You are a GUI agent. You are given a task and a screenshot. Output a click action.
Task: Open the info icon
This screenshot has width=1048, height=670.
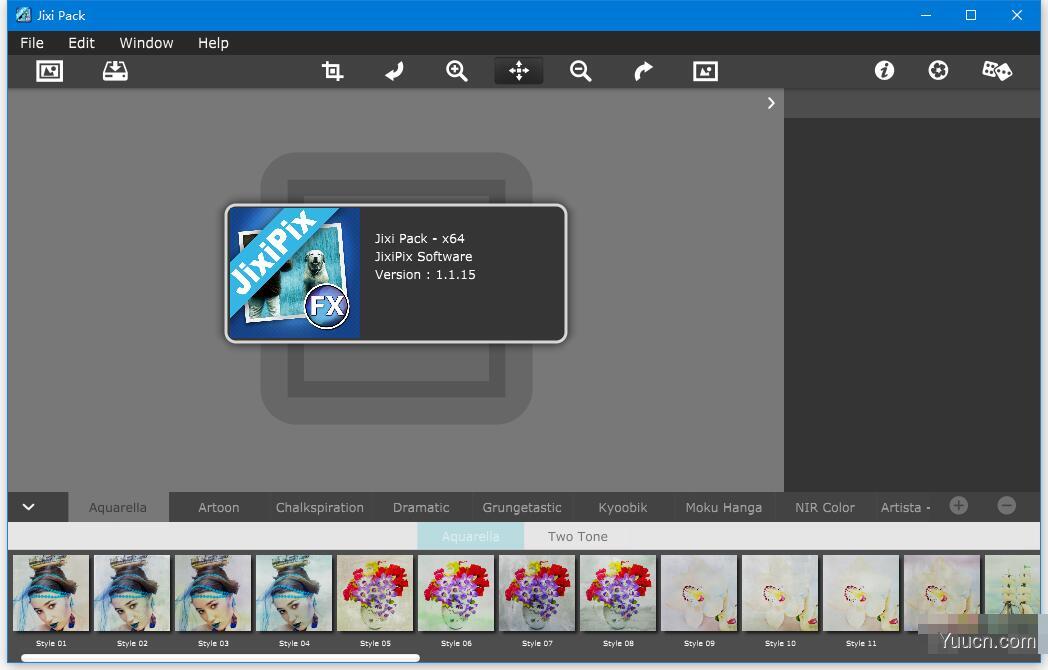(884, 70)
